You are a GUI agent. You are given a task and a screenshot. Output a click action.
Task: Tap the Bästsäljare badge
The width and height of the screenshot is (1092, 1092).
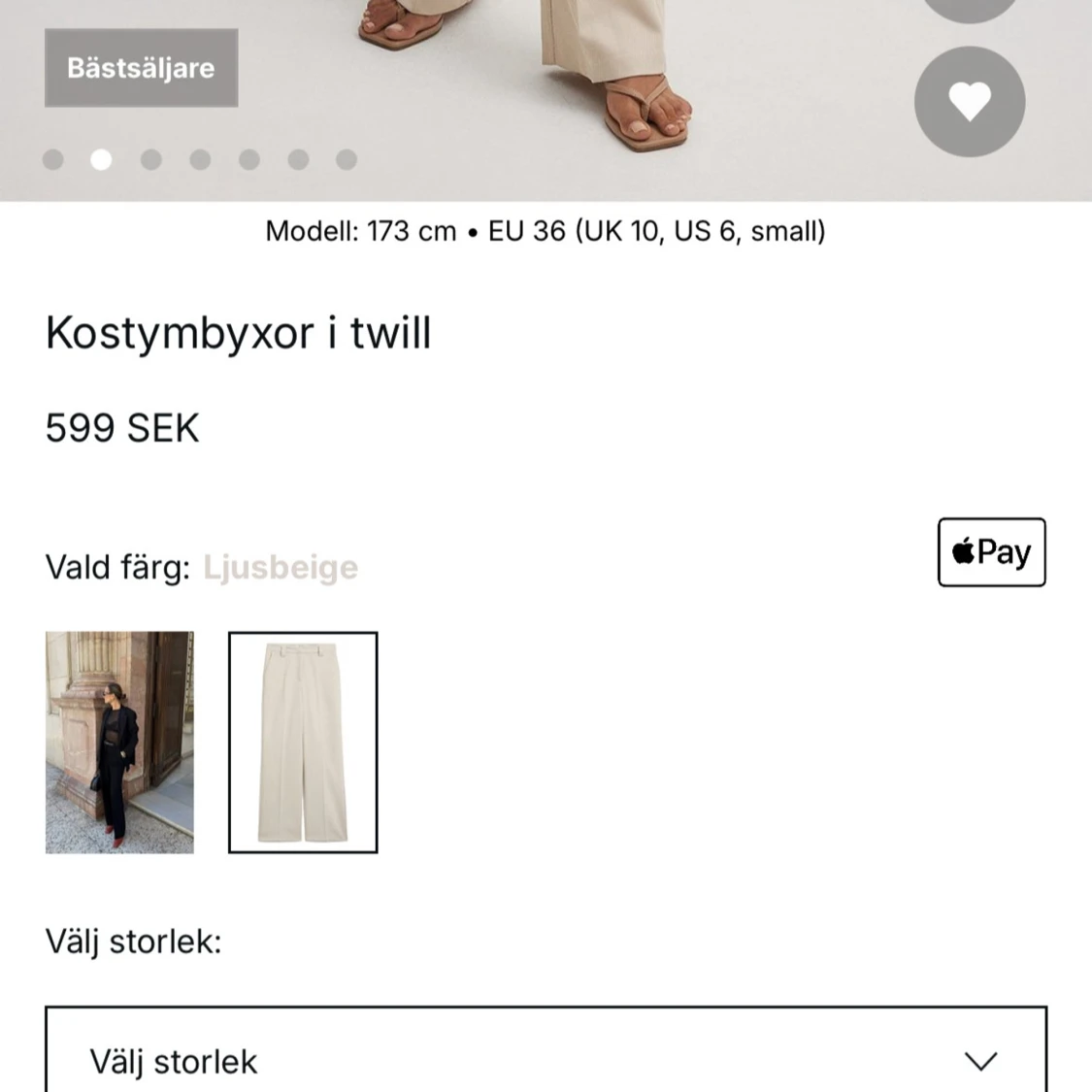pyautogui.click(x=141, y=67)
